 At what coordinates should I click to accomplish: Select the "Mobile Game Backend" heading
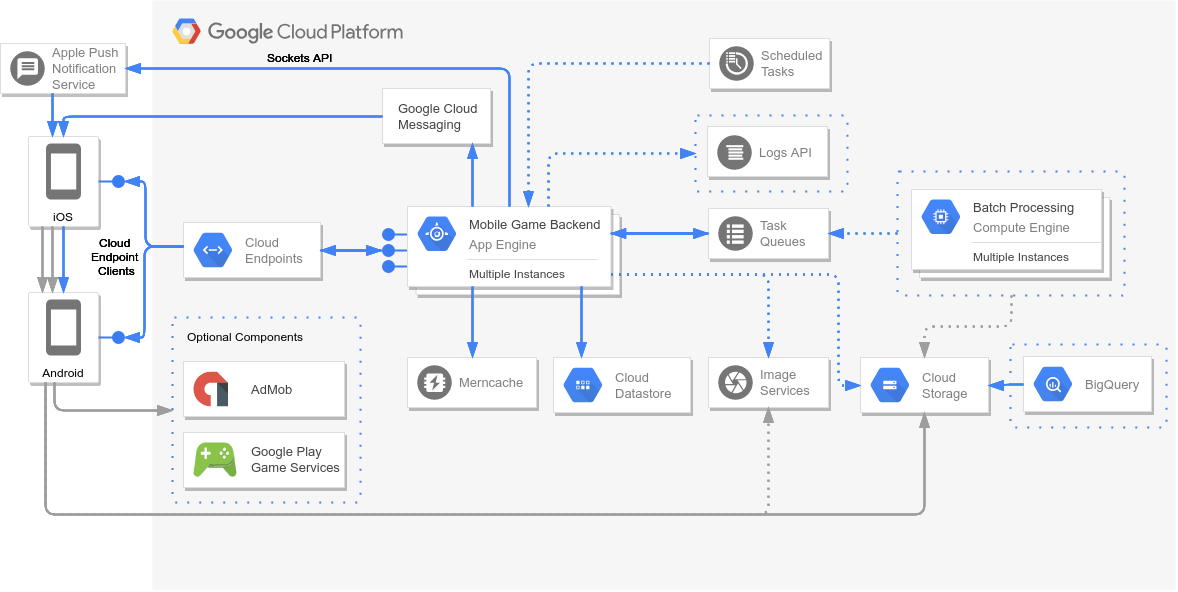pyautogui.click(x=535, y=225)
